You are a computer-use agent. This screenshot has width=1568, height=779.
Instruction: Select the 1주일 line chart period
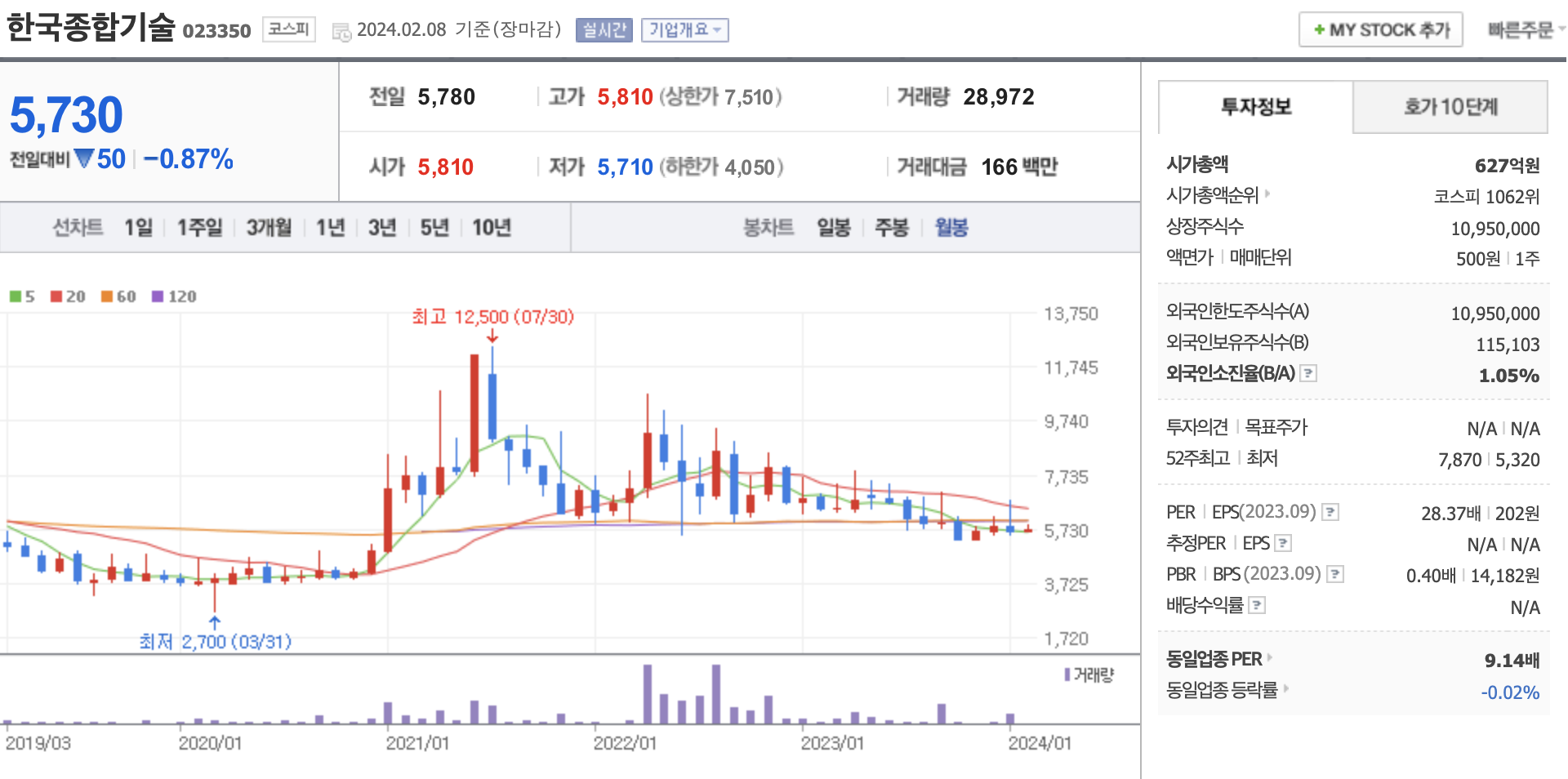pos(199,227)
